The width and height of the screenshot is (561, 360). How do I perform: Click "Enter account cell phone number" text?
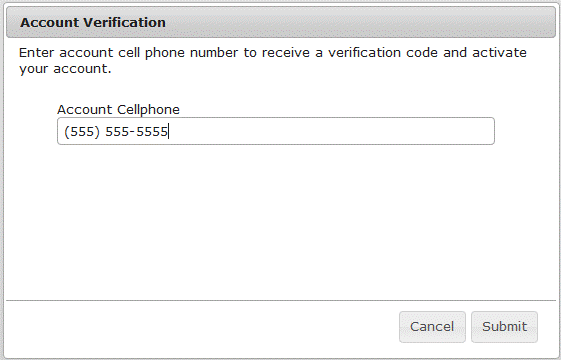[128, 53]
